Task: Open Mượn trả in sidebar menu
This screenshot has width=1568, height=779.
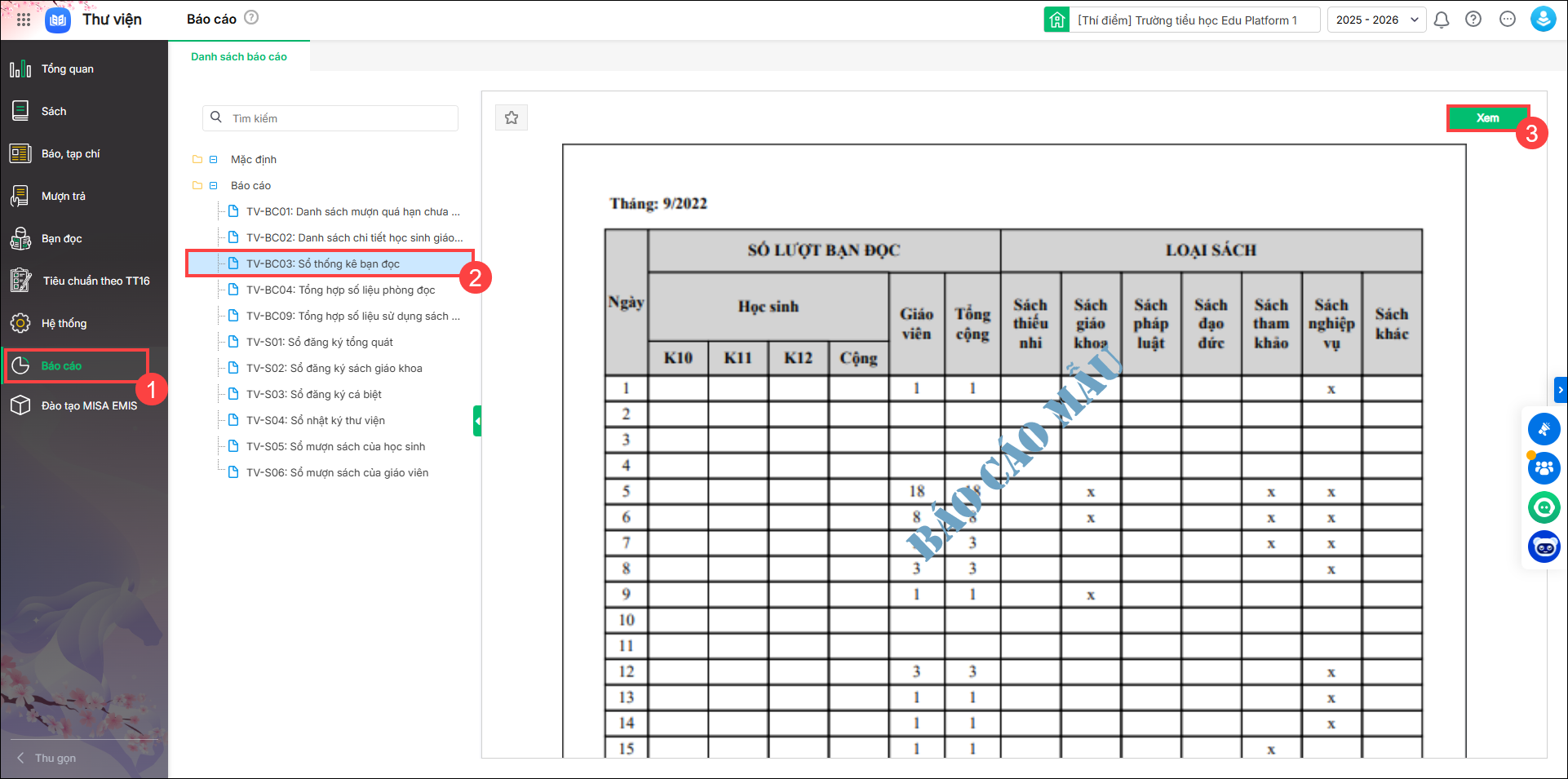Action: [64, 197]
